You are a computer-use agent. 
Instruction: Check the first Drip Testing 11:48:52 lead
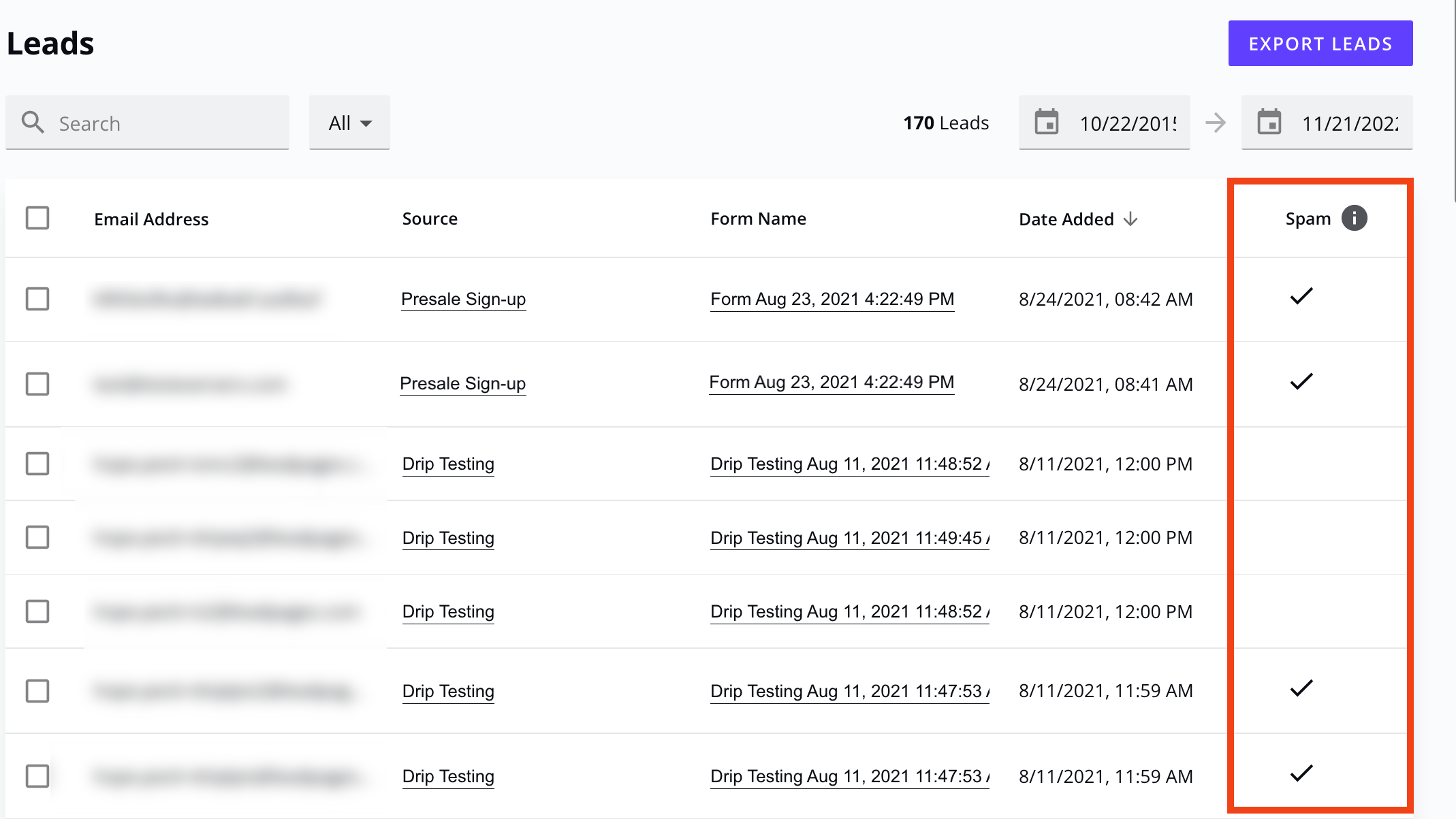coord(37,464)
